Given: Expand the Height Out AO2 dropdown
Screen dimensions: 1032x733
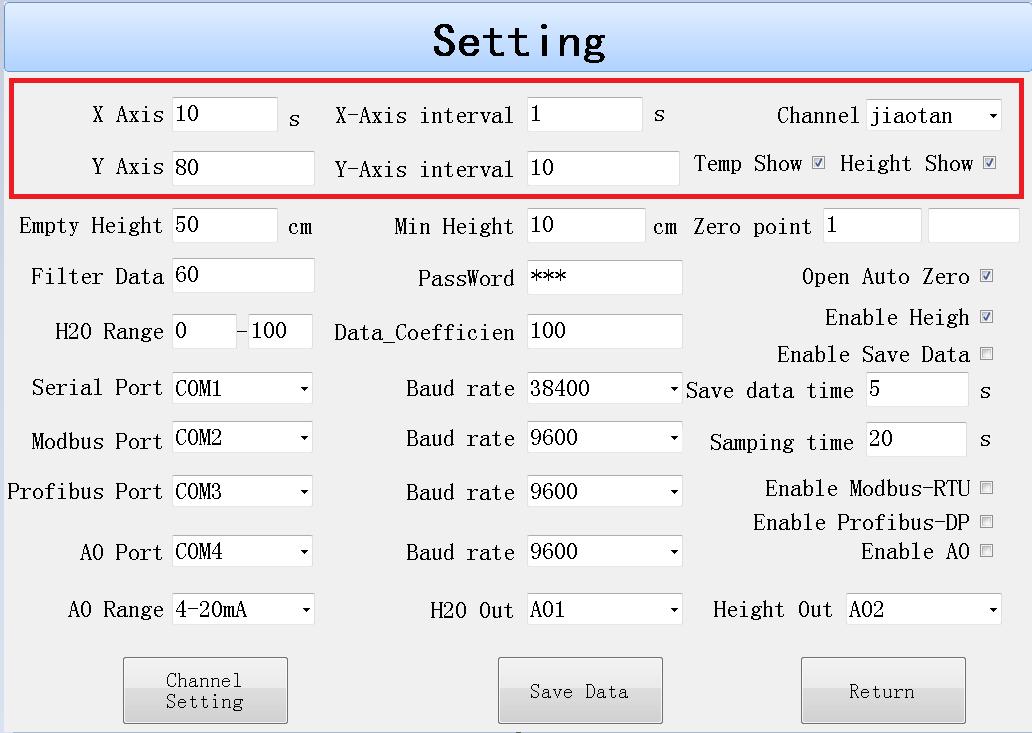Looking at the screenshot, I should click(x=923, y=609).
